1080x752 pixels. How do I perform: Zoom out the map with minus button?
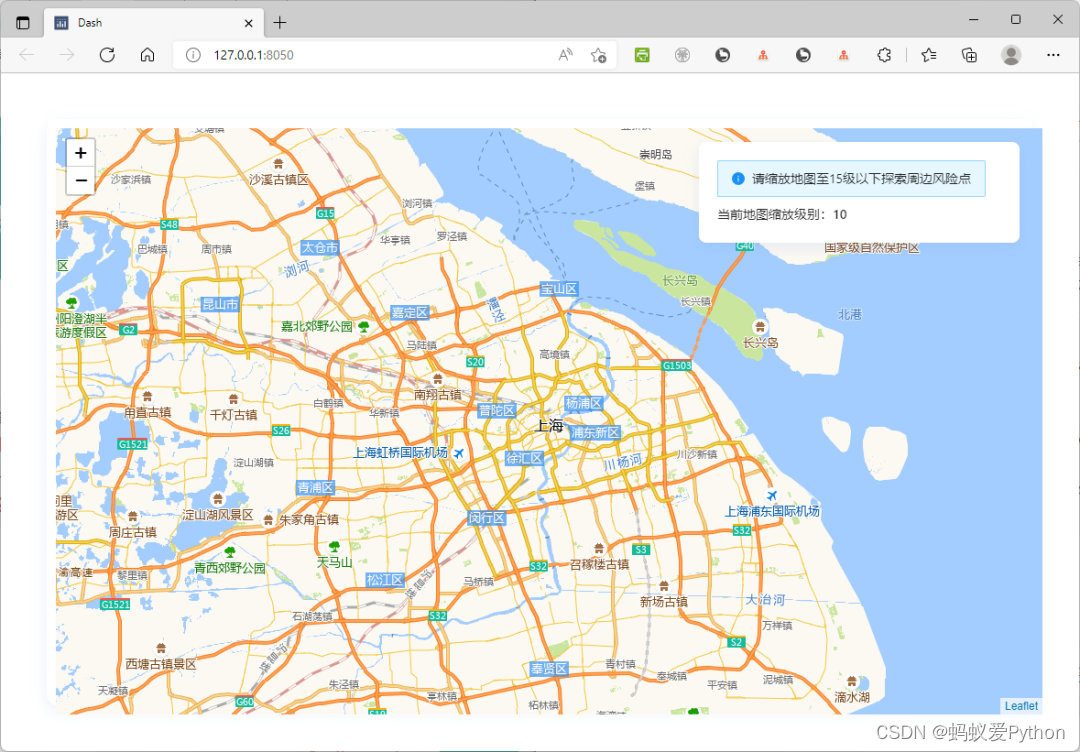tap(81, 180)
